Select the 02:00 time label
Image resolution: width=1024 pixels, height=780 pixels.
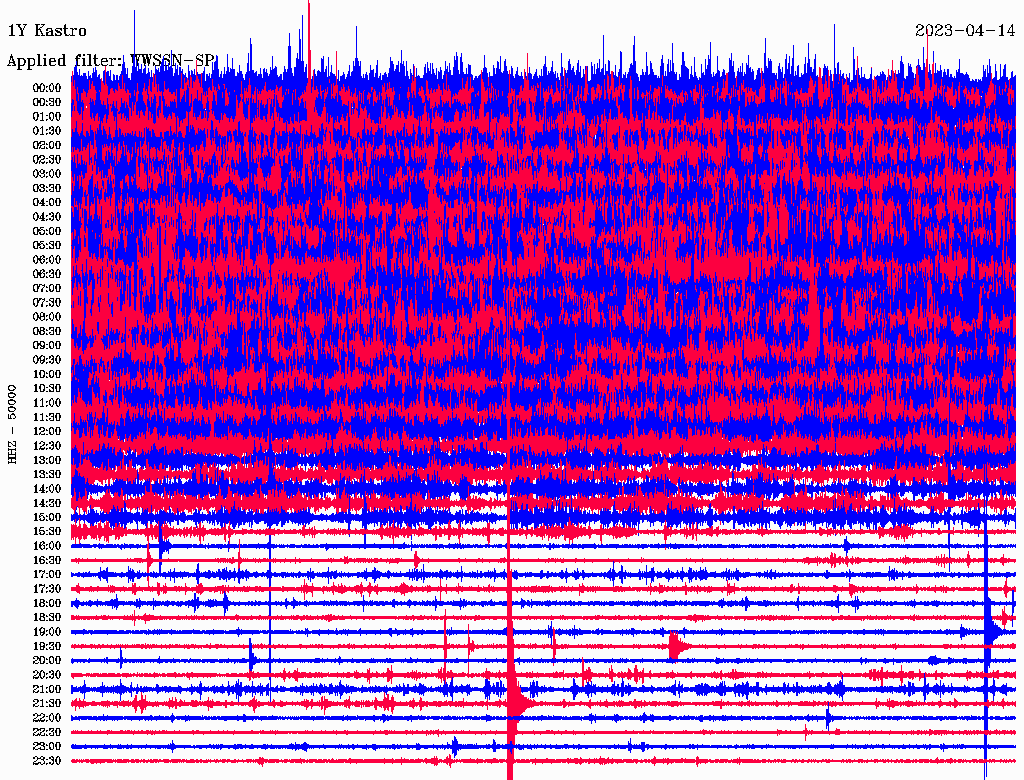(47, 145)
